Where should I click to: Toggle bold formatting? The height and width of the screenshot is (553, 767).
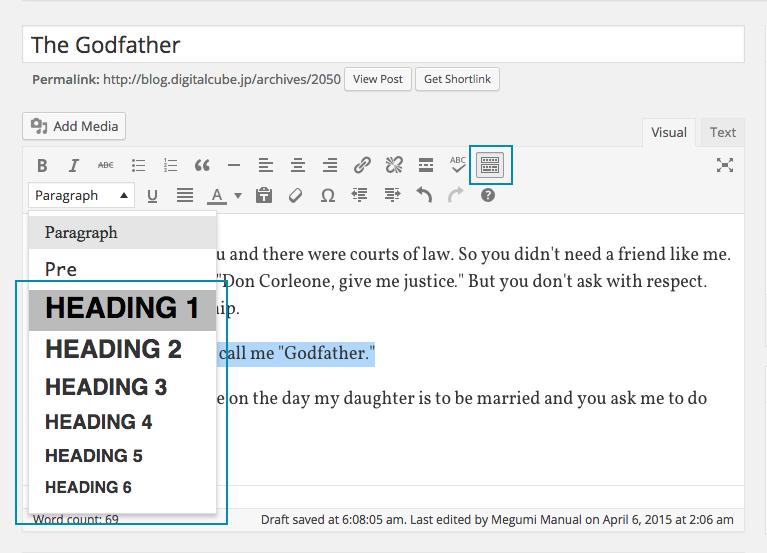click(42, 165)
